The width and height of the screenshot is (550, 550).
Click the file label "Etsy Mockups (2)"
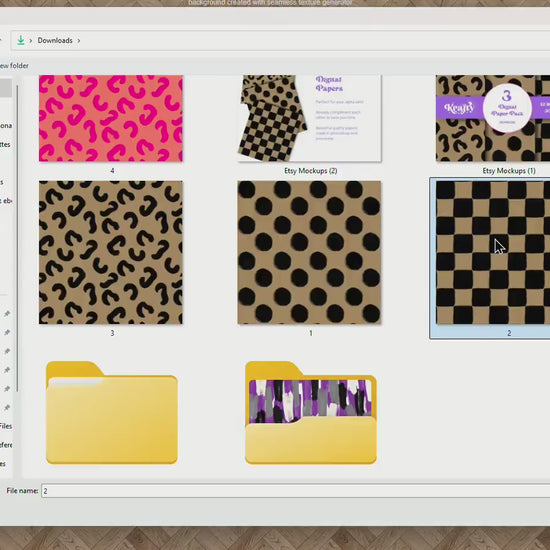click(311, 171)
